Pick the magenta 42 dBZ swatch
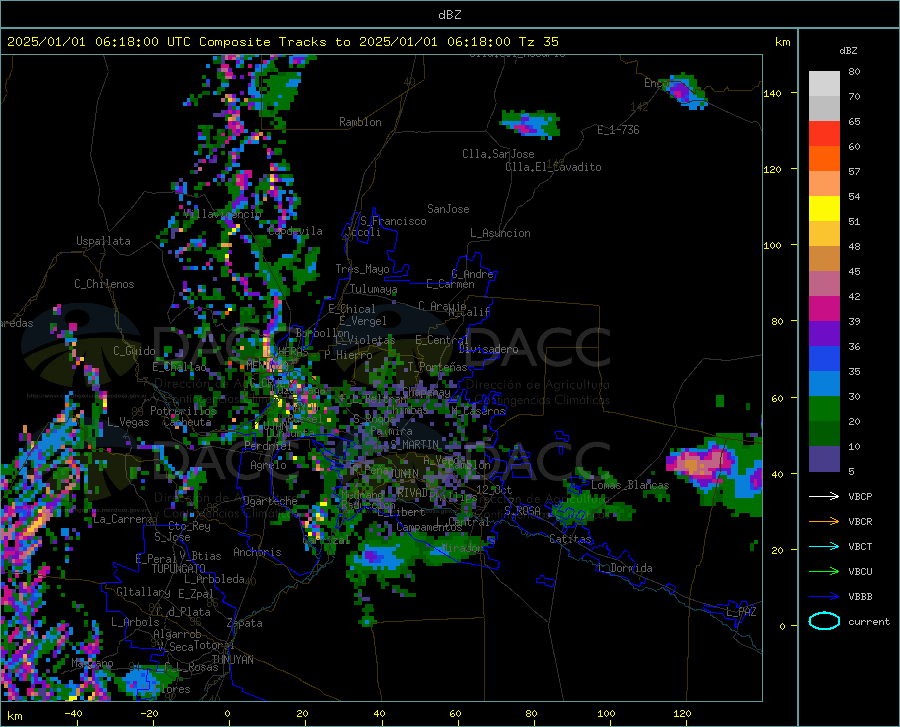 click(x=824, y=309)
